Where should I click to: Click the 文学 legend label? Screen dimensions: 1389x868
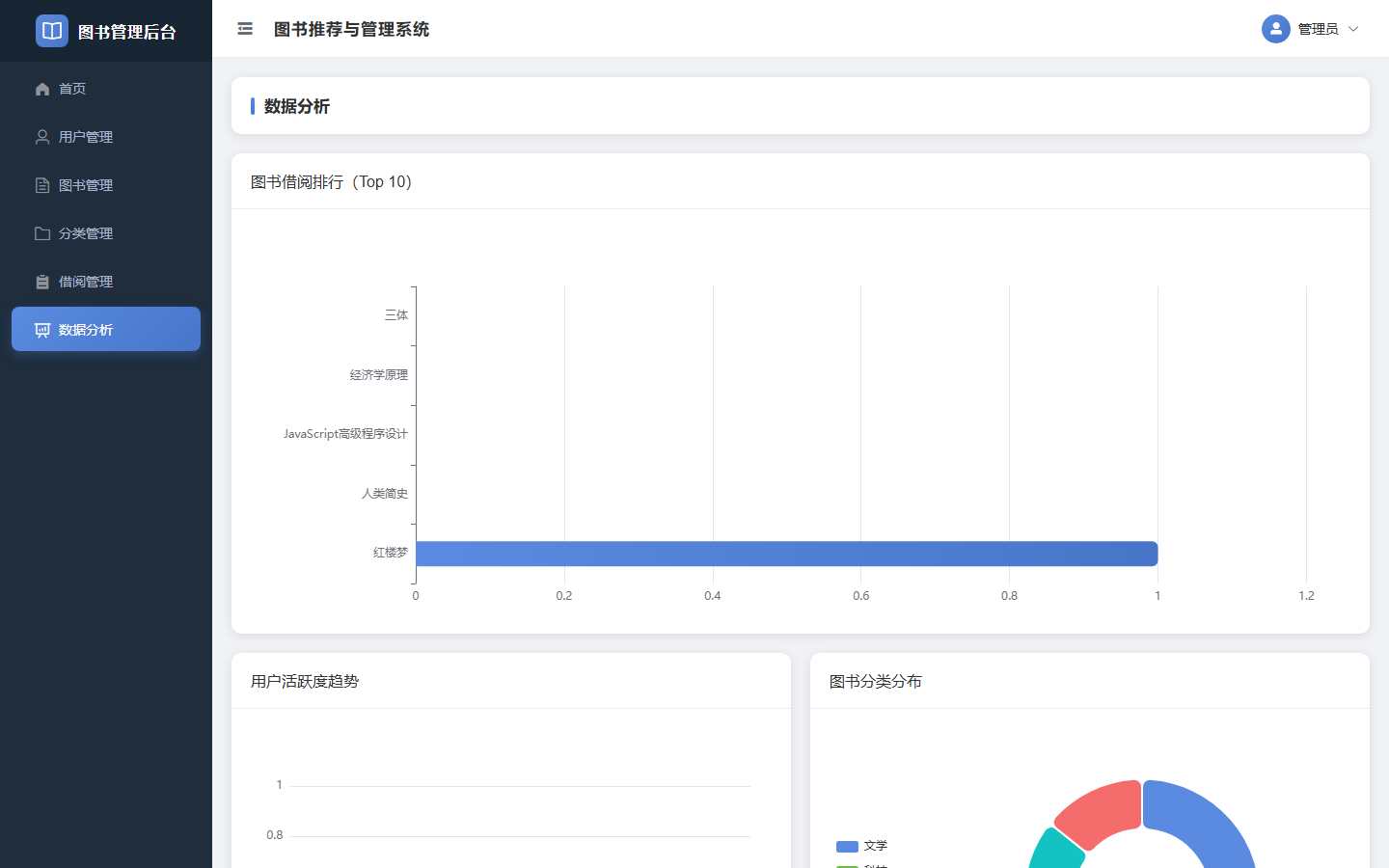tap(876, 846)
